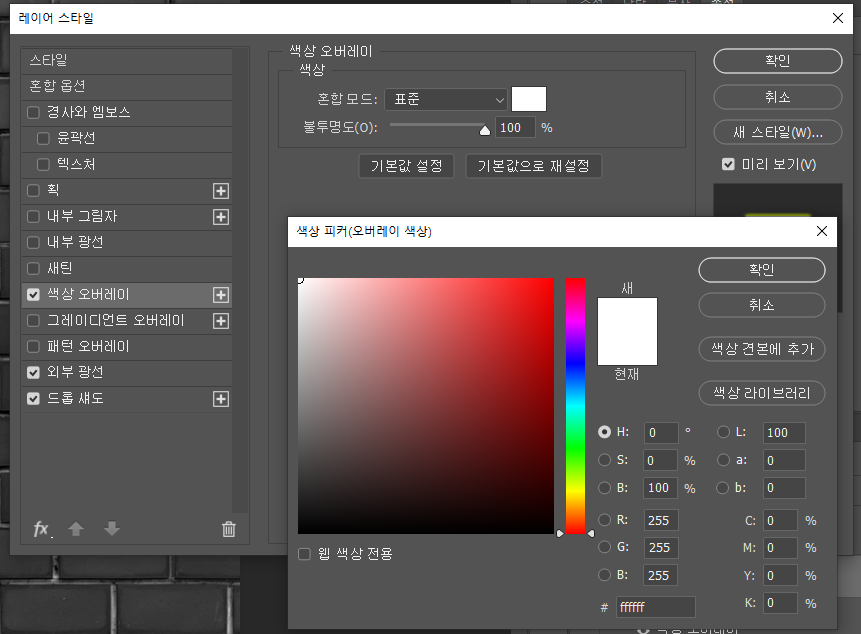Click the hex color input field
Screen dimensions: 861x634
click(x=655, y=607)
